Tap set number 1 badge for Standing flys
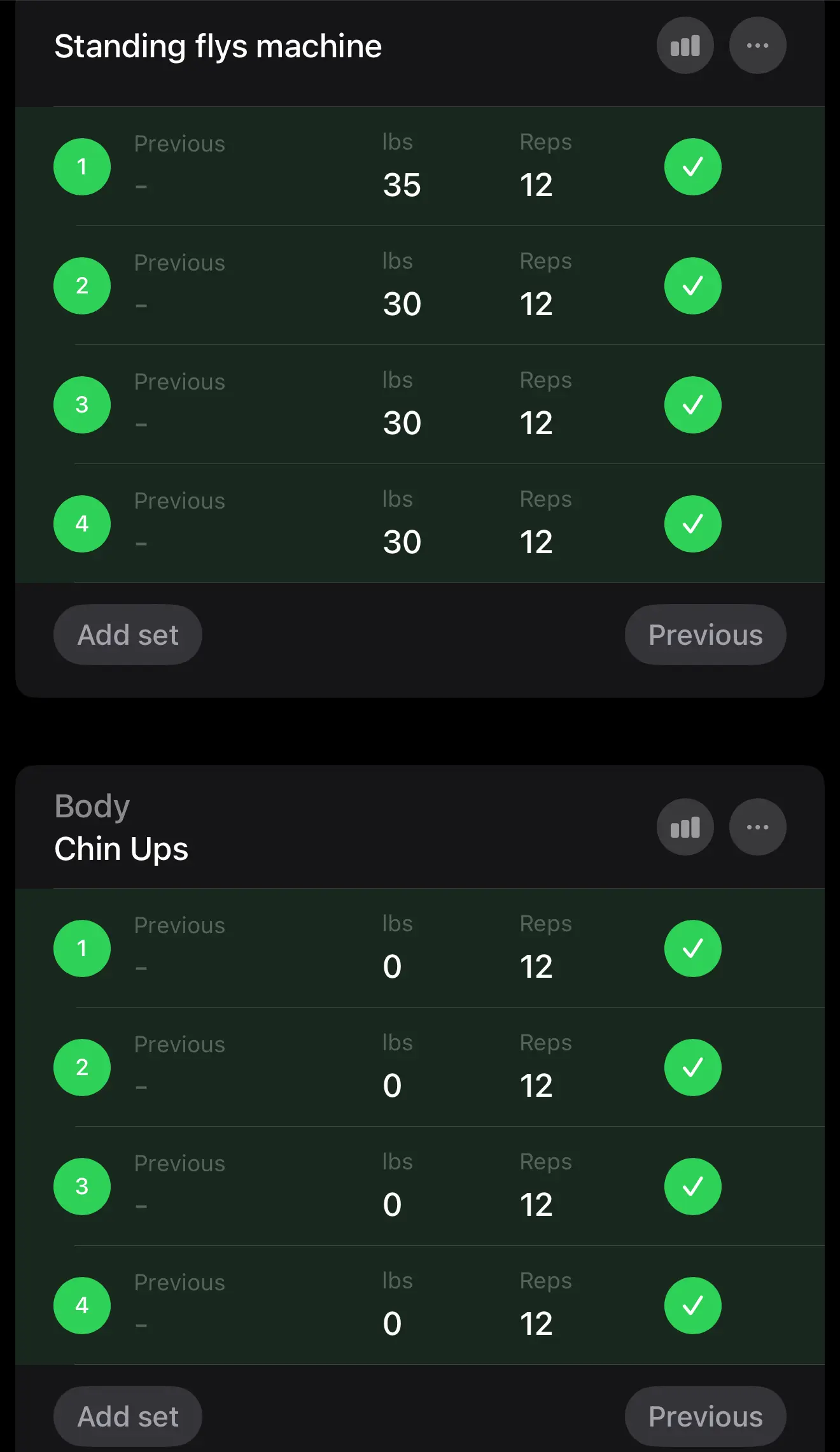 pos(82,167)
